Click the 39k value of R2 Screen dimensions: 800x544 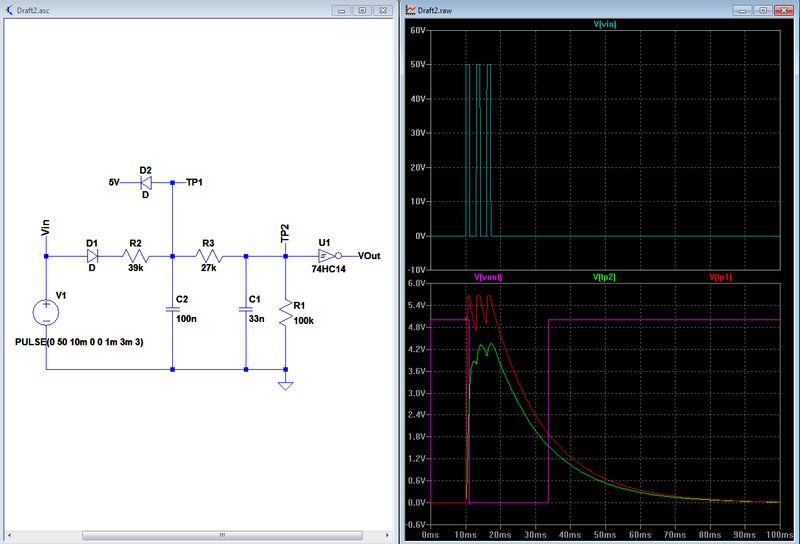135,268
